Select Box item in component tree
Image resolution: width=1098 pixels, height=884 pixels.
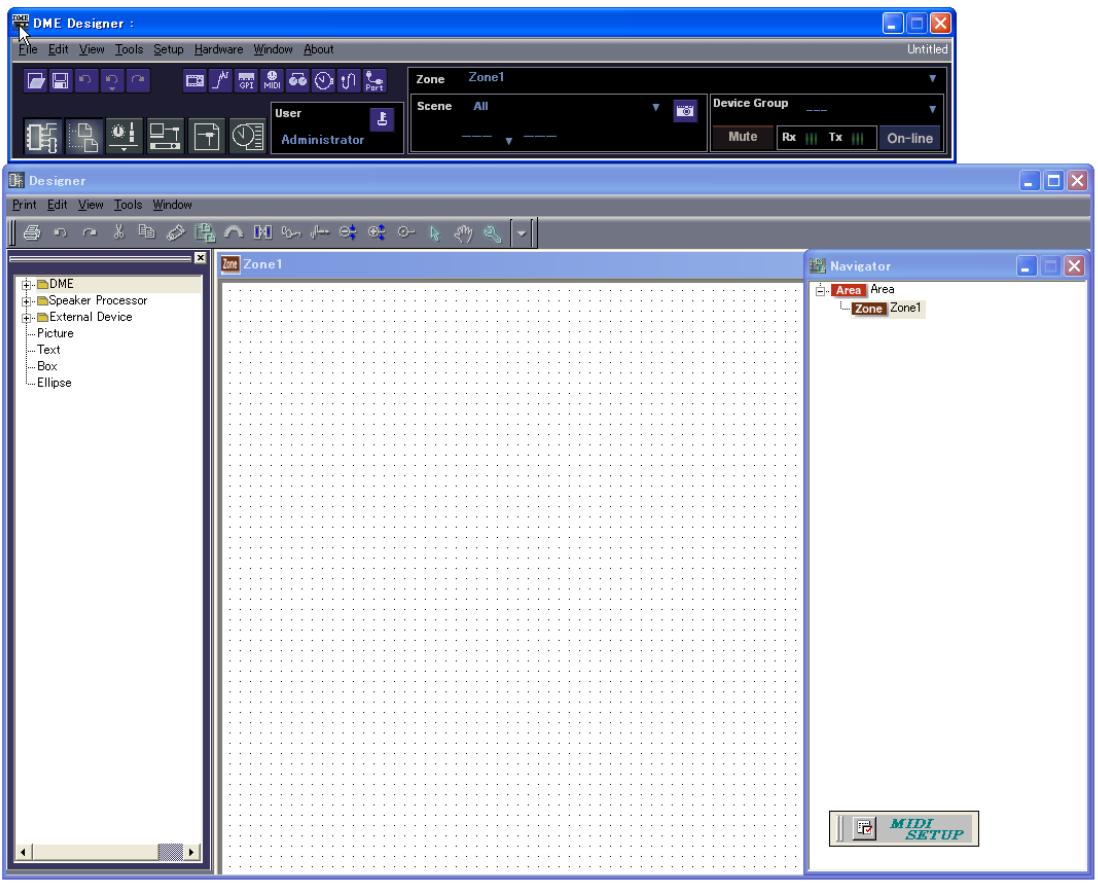(x=47, y=366)
